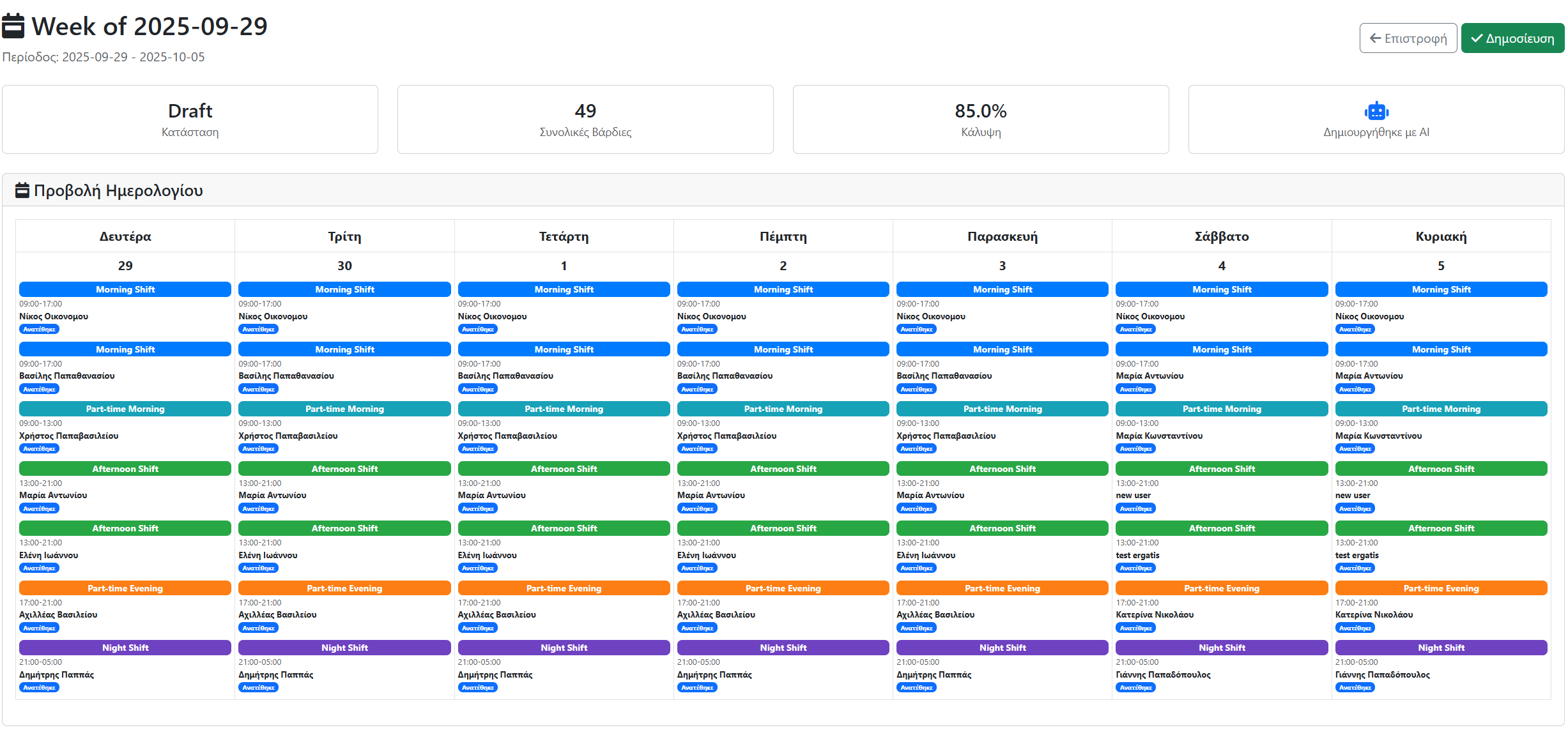Click Sunday's test ergatis Afternoon Shift bar
Viewport: 1568px width, 730px height.
1440,528
